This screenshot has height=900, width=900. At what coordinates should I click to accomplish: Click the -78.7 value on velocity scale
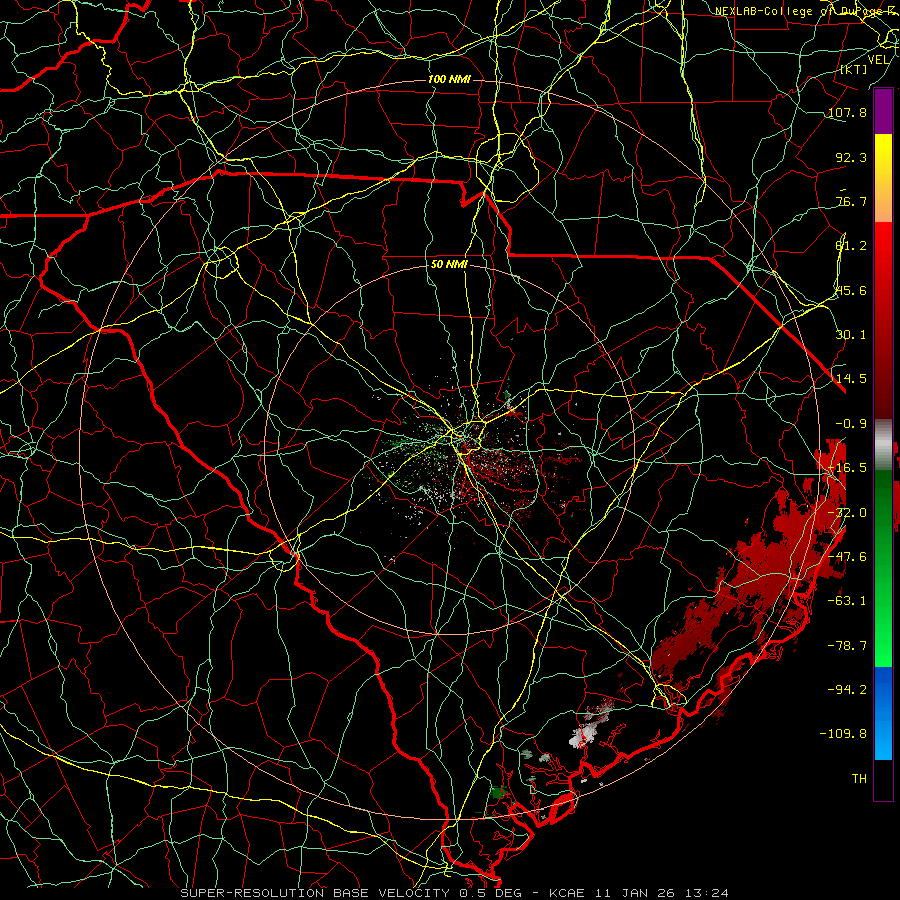(847, 646)
